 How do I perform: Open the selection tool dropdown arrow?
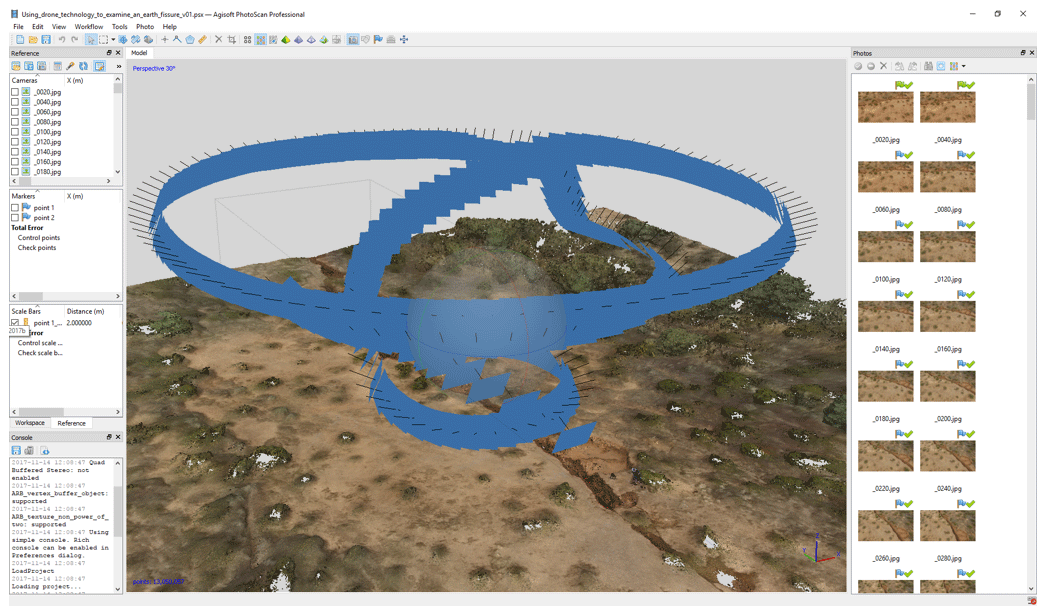(113, 40)
